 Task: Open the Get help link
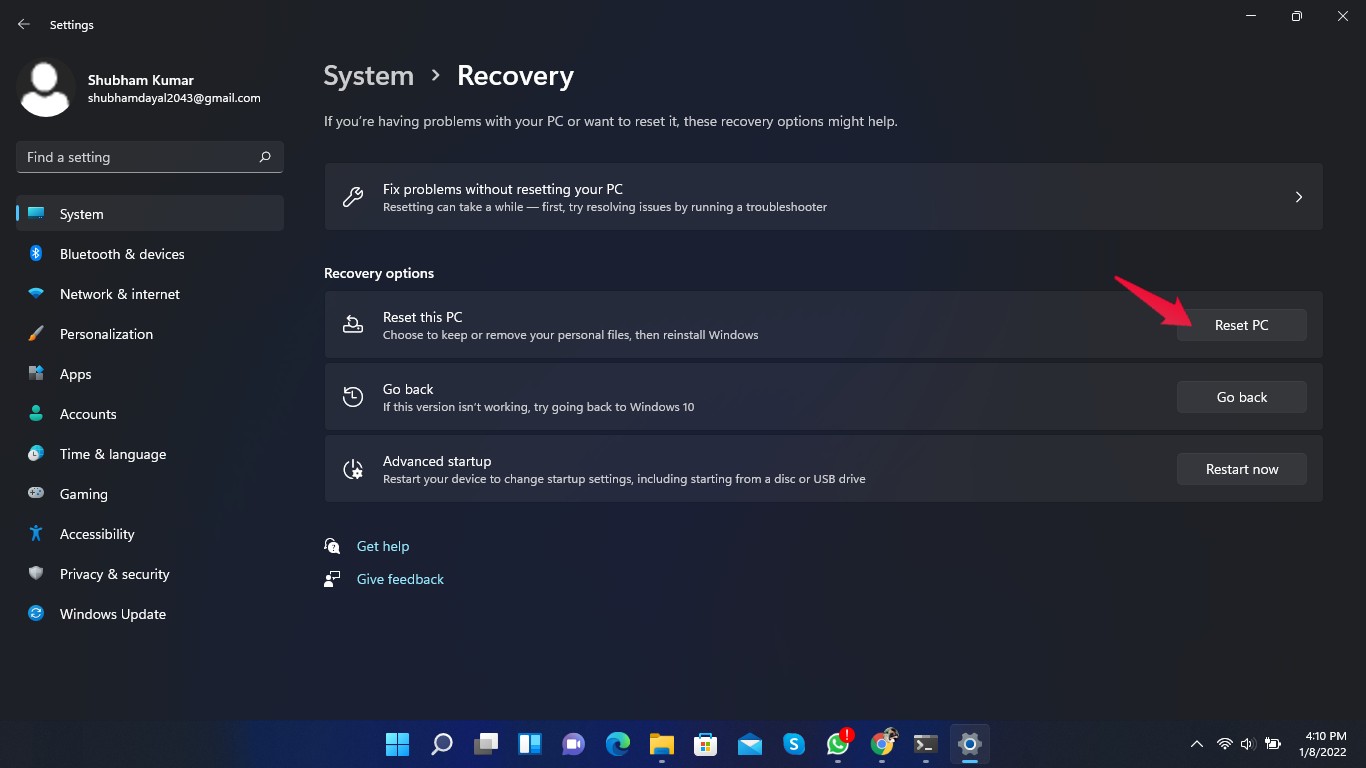pyautogui.click(x=383, y=546)
